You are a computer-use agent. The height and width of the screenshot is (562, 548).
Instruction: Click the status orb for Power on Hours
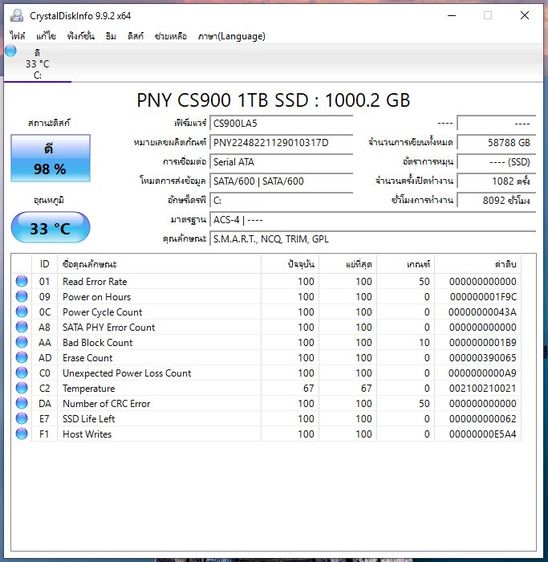(22, 296)
